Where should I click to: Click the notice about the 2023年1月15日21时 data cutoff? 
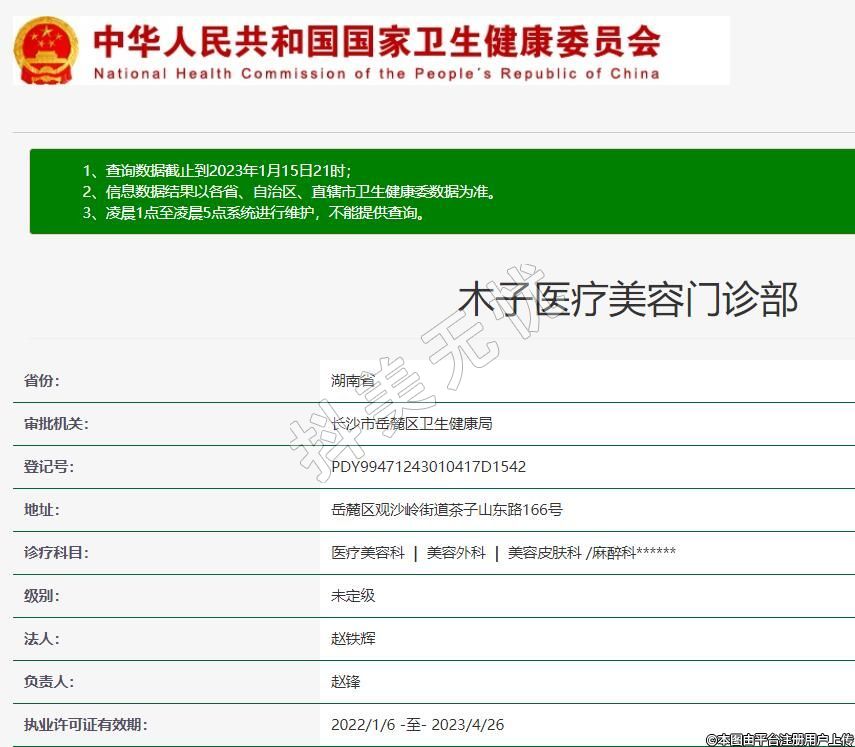tap(217, 170)
